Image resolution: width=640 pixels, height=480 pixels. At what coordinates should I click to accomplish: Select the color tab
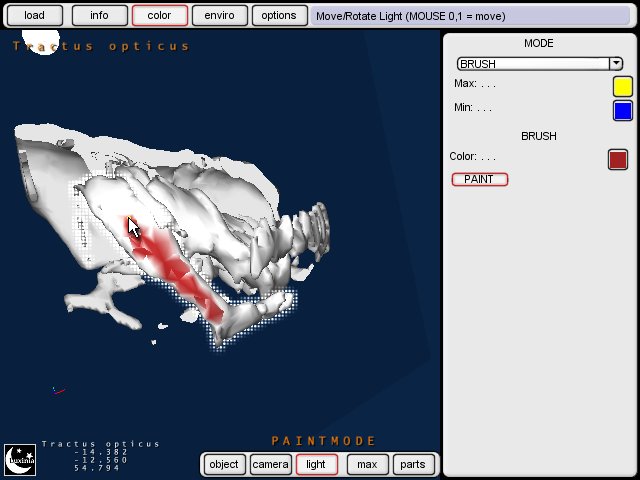coord(159,16)
